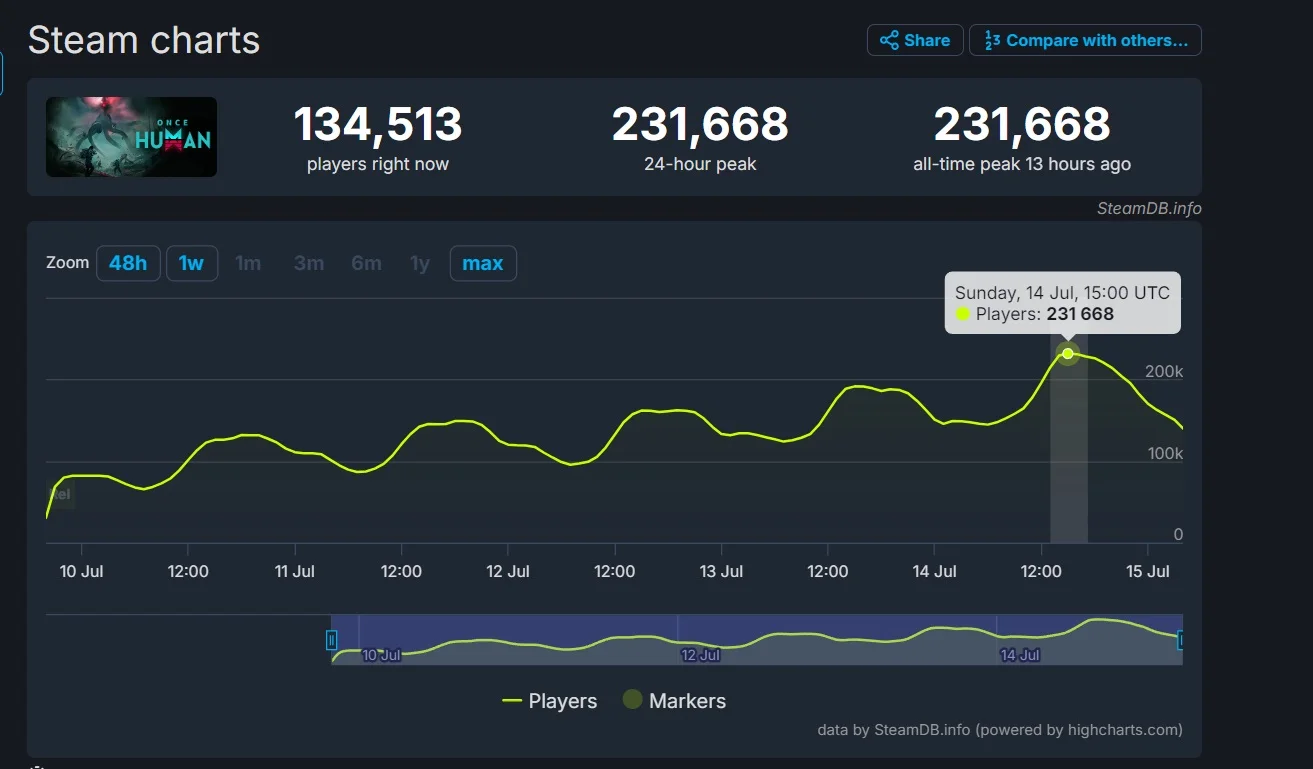Select the max zoom range
Image resolution: width=1313 pixels, height=769 pixels.
point(483,263)
